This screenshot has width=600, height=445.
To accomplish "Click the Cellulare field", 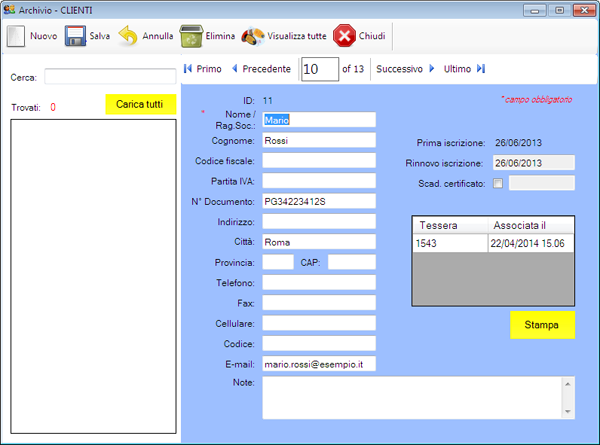I will click(319, 323).
